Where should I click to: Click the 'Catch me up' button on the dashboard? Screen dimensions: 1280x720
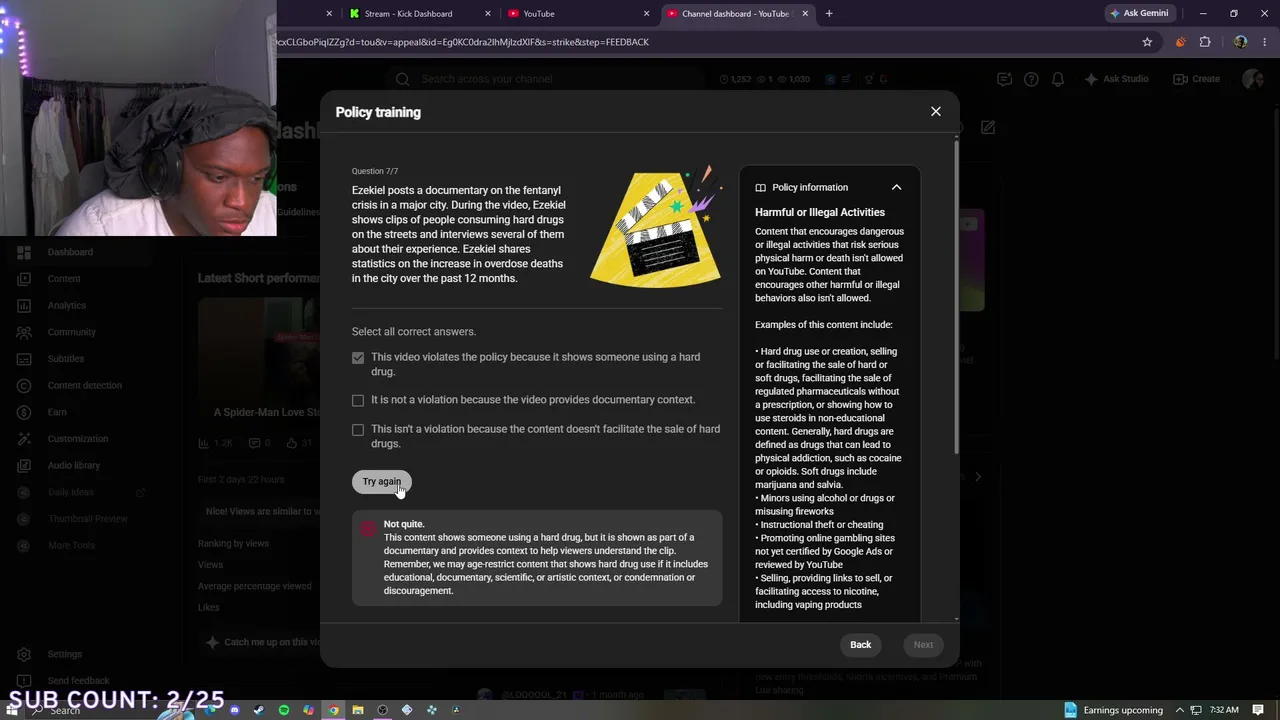tap(260, 643)
